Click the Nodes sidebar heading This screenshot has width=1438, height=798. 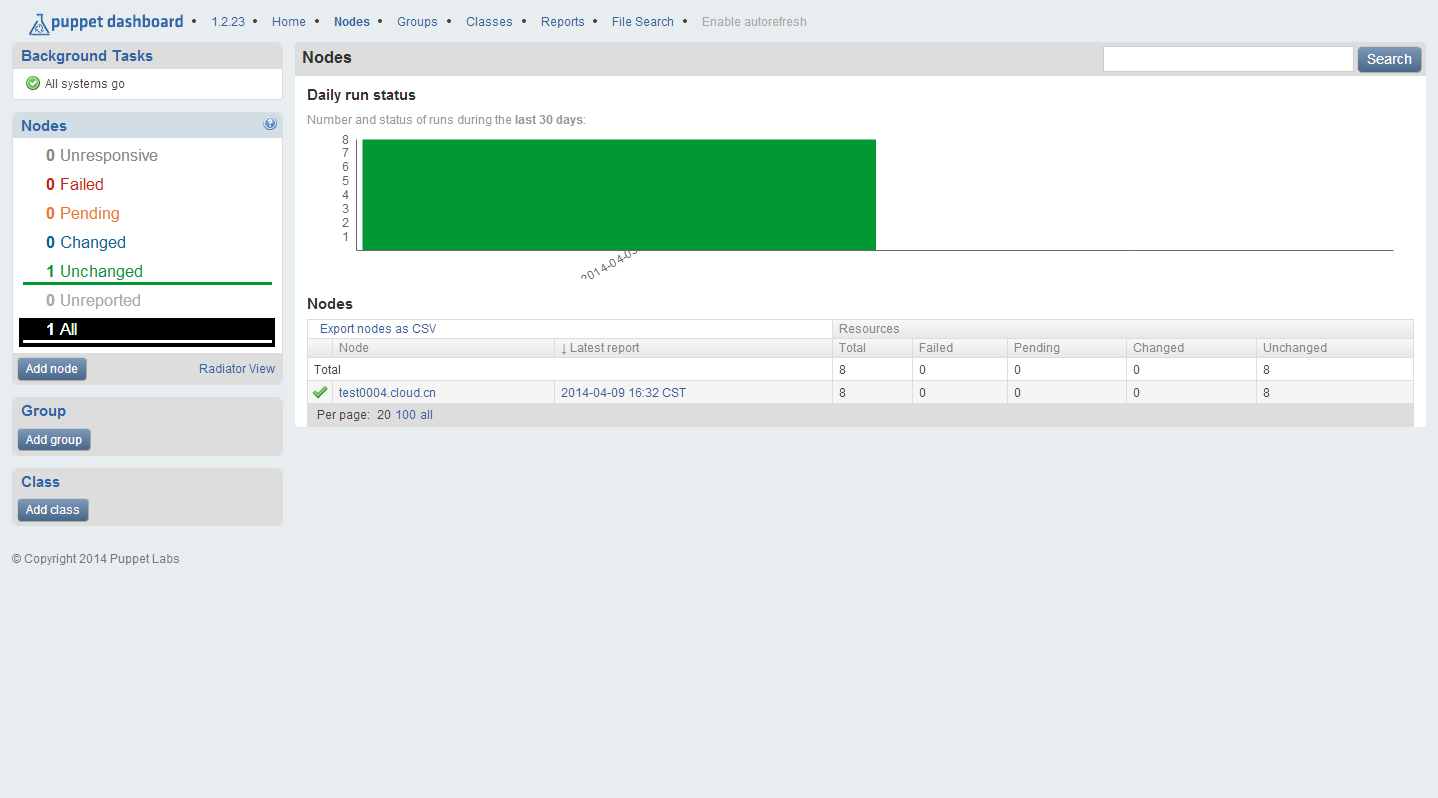44,126
